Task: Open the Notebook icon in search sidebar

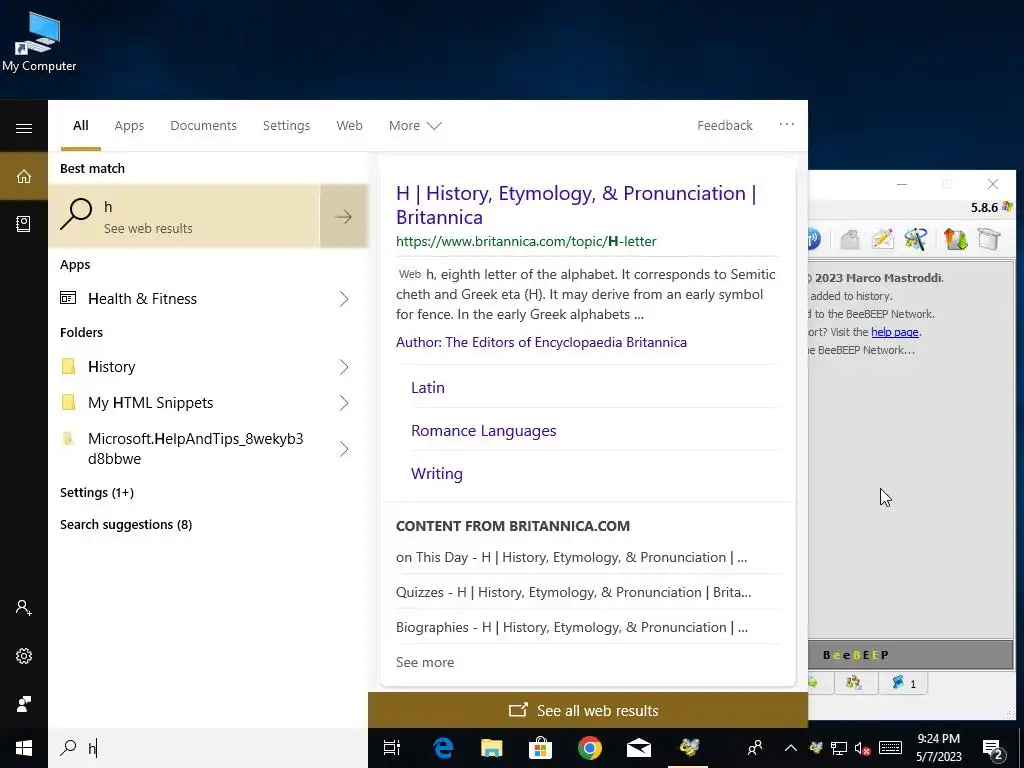Action: pyautogui.click(x=24, y=224)
